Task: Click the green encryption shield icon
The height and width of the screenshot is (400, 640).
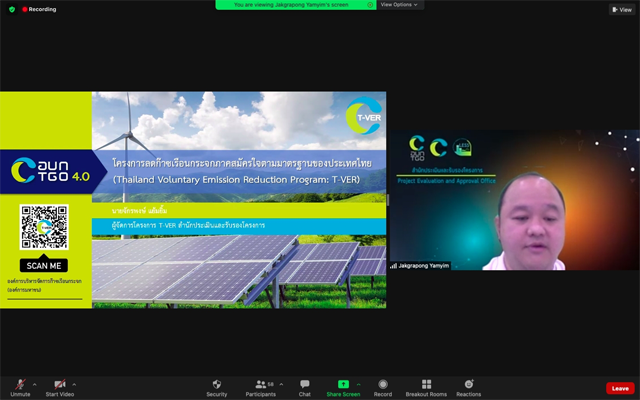Action: pyautogui.click(x=12, y=9)
